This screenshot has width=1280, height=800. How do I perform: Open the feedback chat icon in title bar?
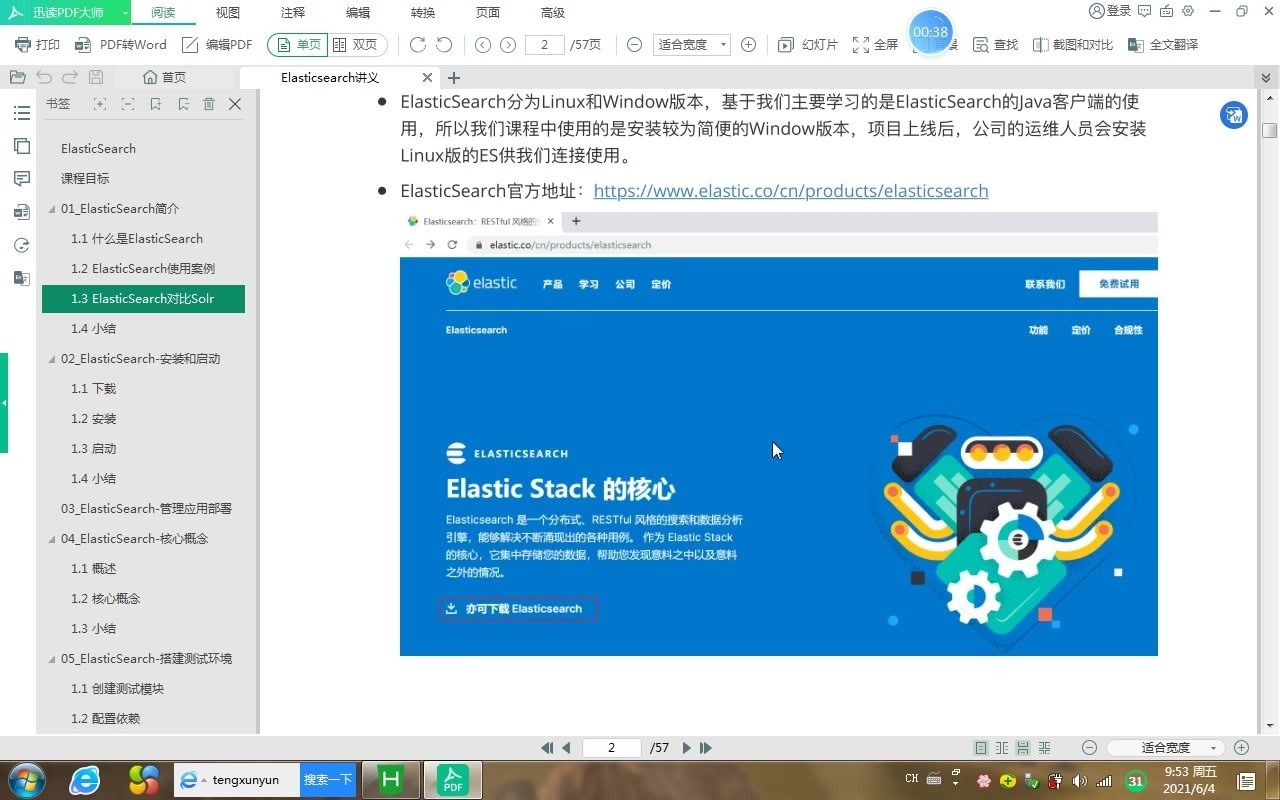point(1145,11)
